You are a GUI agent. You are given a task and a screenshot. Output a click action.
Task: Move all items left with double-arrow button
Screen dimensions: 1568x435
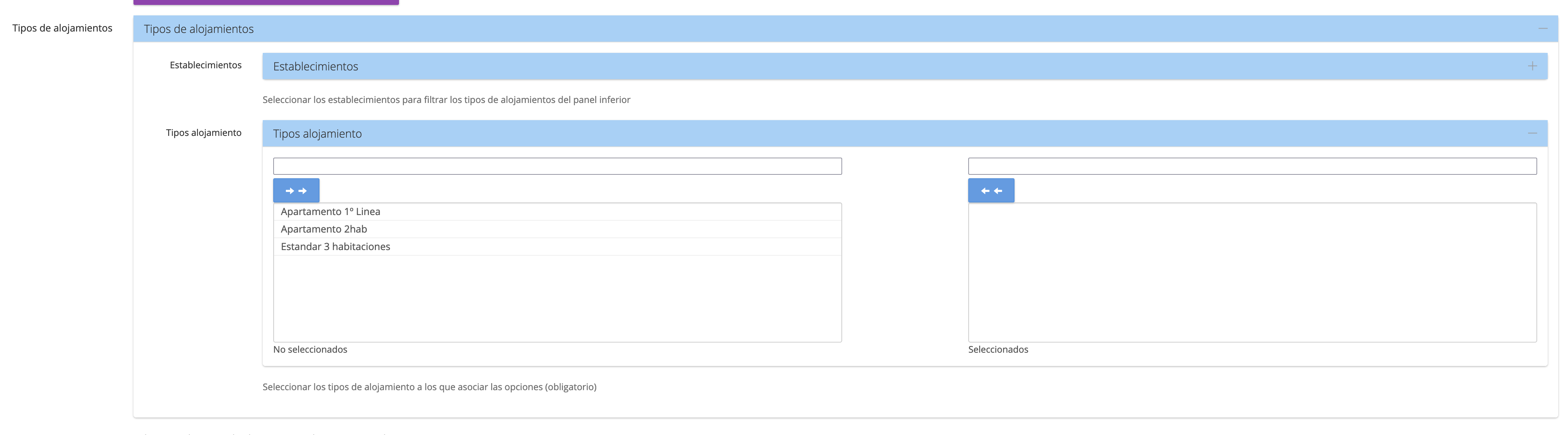(991, 191)
